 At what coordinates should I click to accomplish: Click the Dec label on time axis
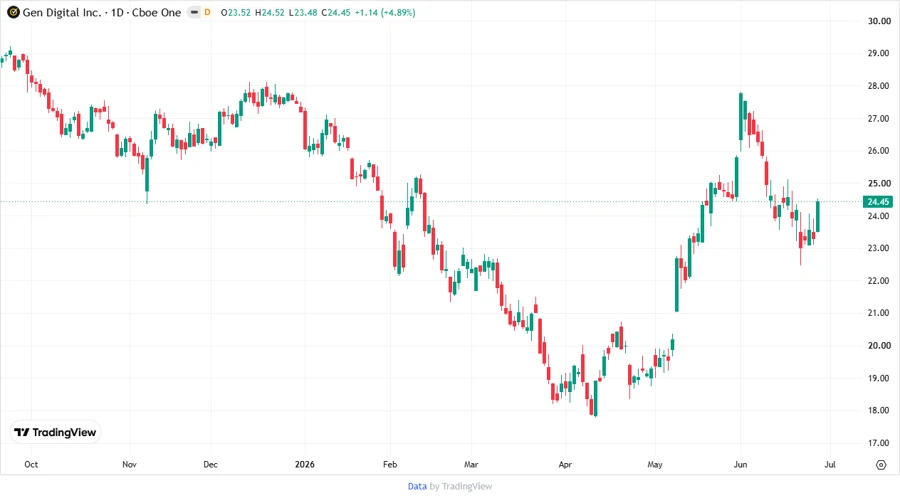[x=210, y=464]
